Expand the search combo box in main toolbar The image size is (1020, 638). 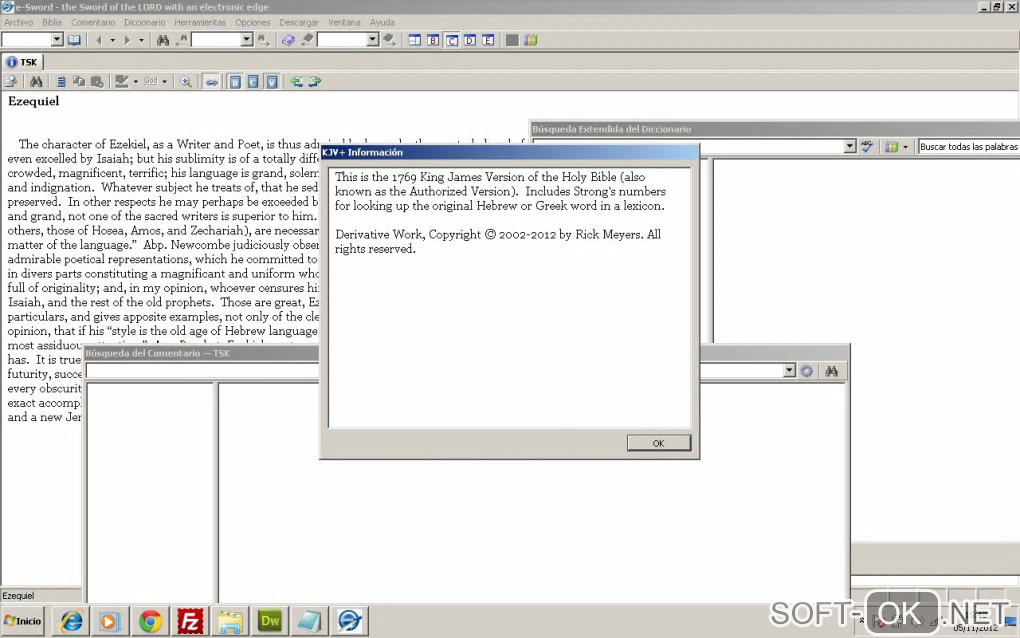246,40
